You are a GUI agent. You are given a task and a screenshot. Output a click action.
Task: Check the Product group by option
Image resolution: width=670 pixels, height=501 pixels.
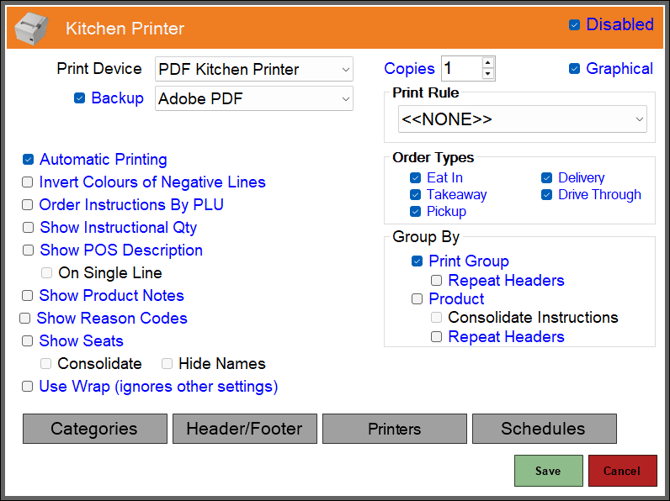click(417, 298)
